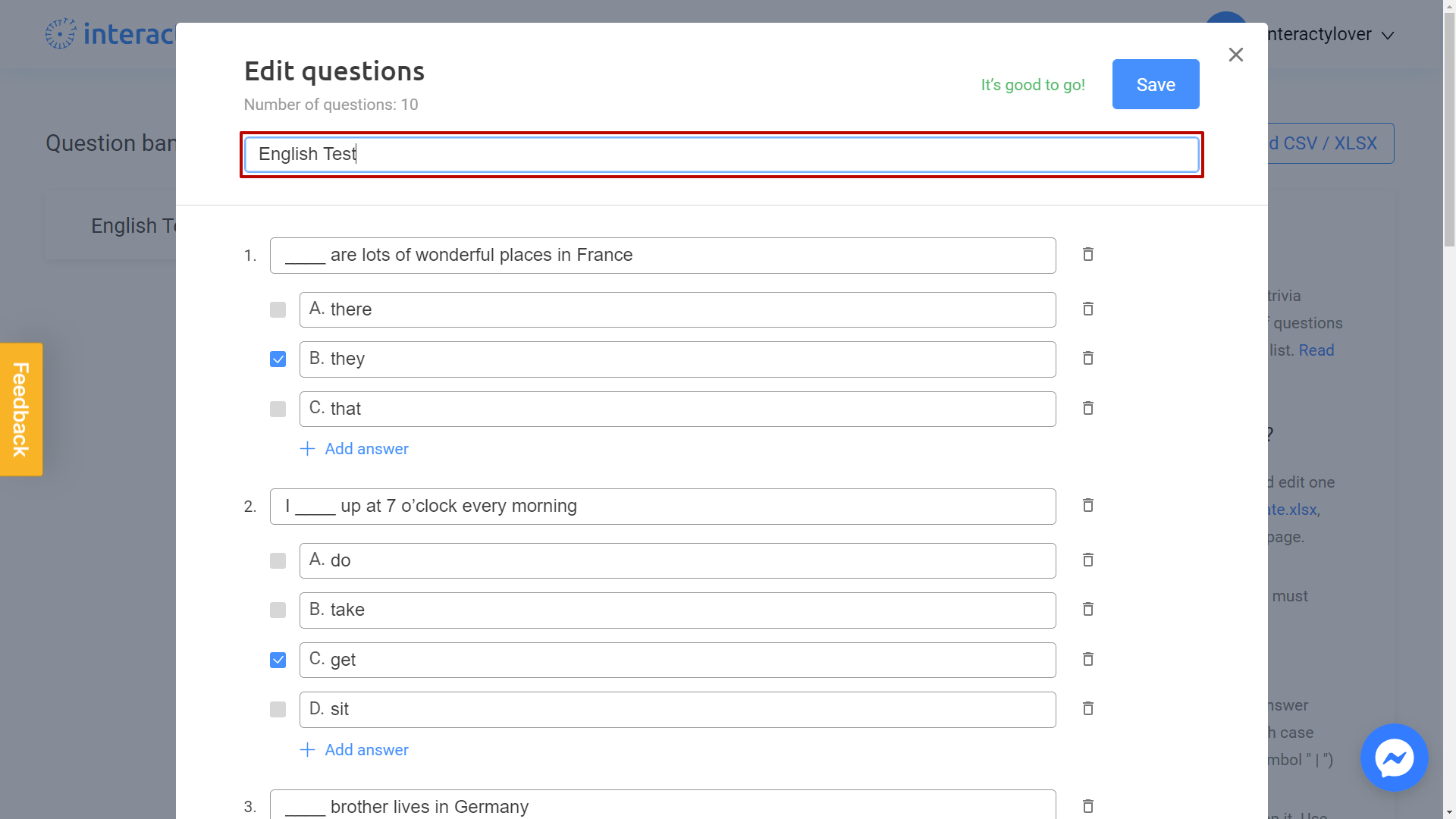Click the close dialog button
The height and width of the screenshot is (819, 1456).
pyautogui.click(x=1237, y=55)
